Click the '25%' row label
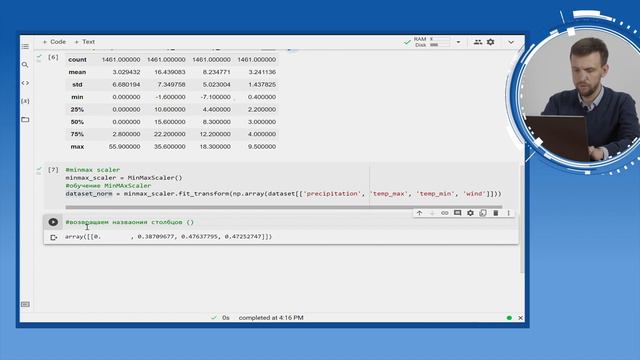This screenshot has width=640, height=360. 77,109
